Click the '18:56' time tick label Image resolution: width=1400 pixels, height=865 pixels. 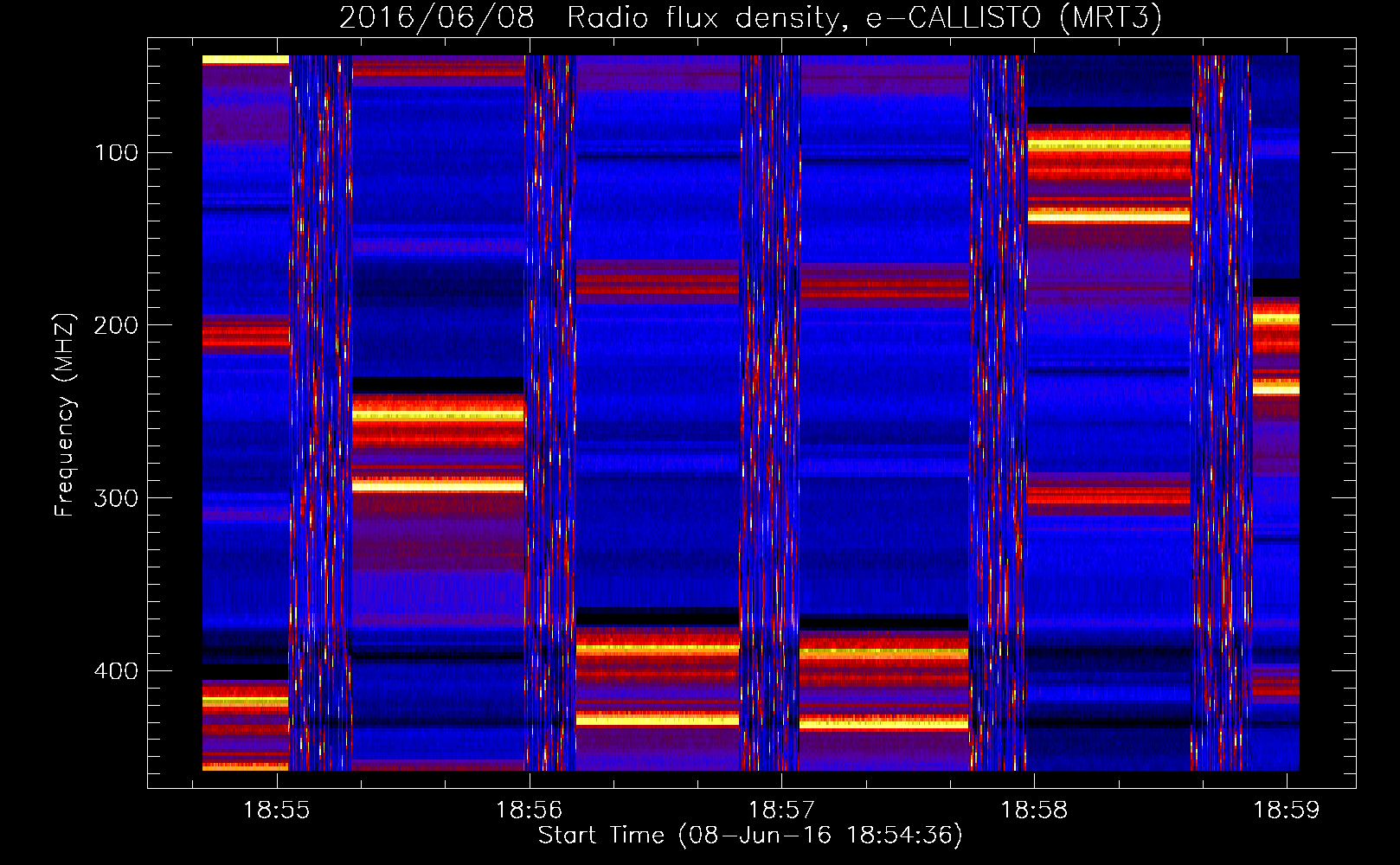pos(529,810)
